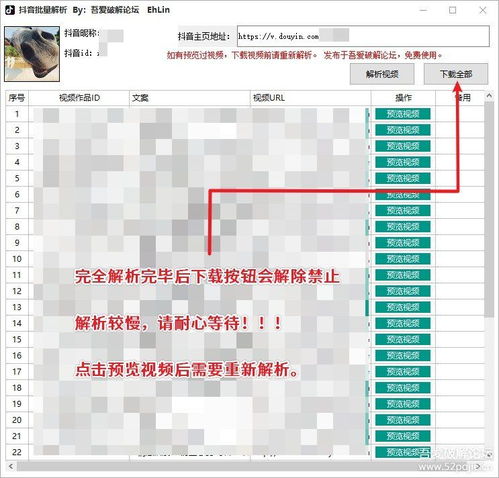Preview video in row 15
499x478 pixels.
[x=403, y=339]
